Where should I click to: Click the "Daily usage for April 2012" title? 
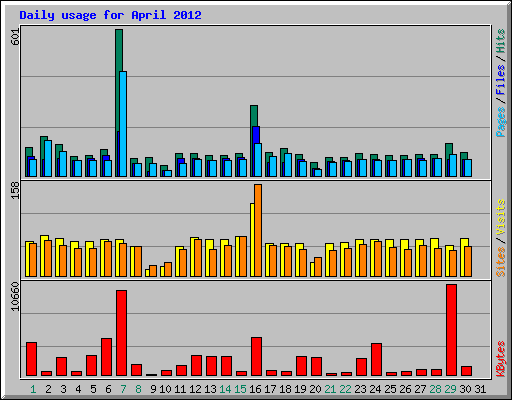tap(110, 15)
